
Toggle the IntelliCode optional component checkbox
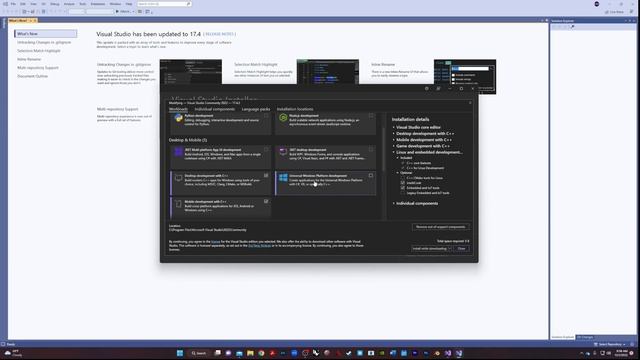403,183
